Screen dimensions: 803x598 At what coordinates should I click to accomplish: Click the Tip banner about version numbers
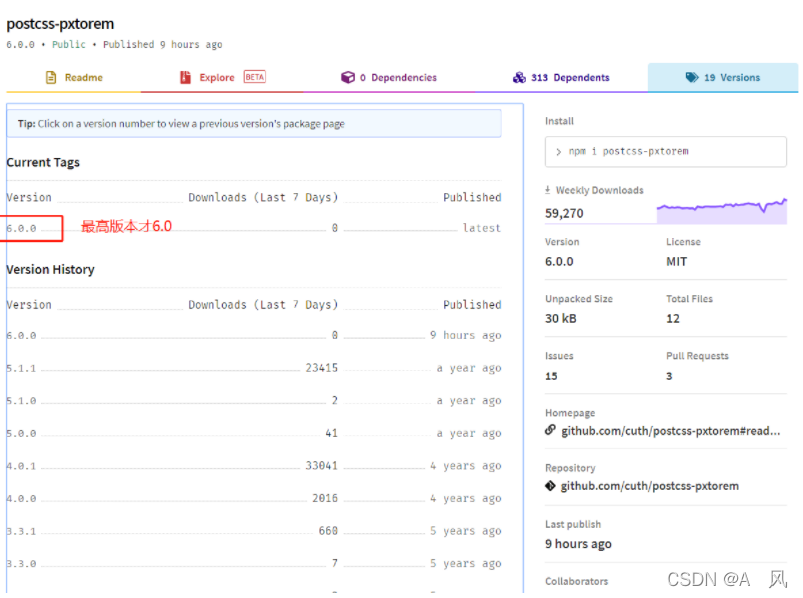[254, 123]
